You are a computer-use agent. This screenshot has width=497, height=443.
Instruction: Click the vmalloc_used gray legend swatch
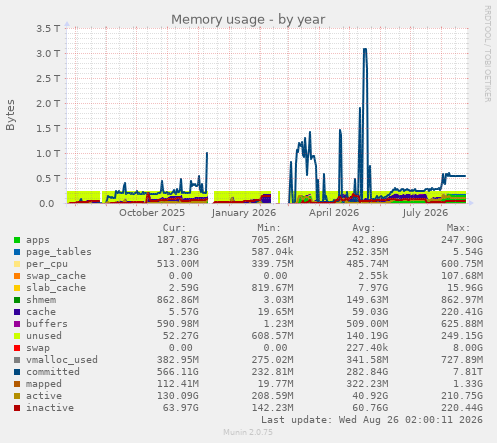pos(17,360)
